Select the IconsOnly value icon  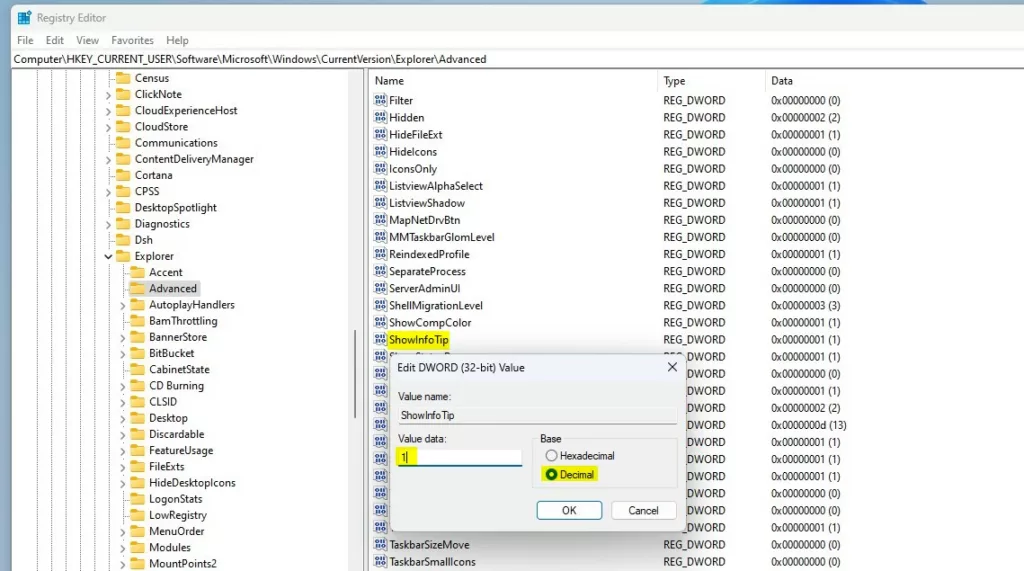pyautogui.click(x=380, y=168)
